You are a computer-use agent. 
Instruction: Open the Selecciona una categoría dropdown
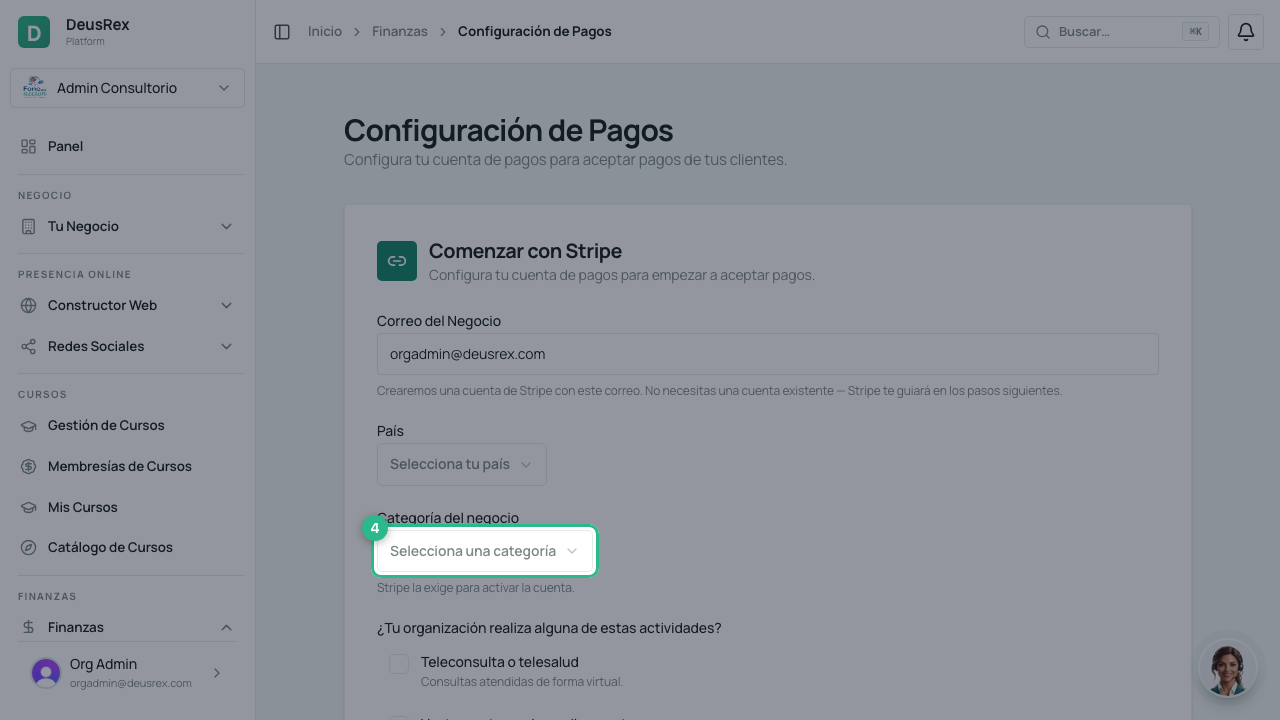(485, 551)
